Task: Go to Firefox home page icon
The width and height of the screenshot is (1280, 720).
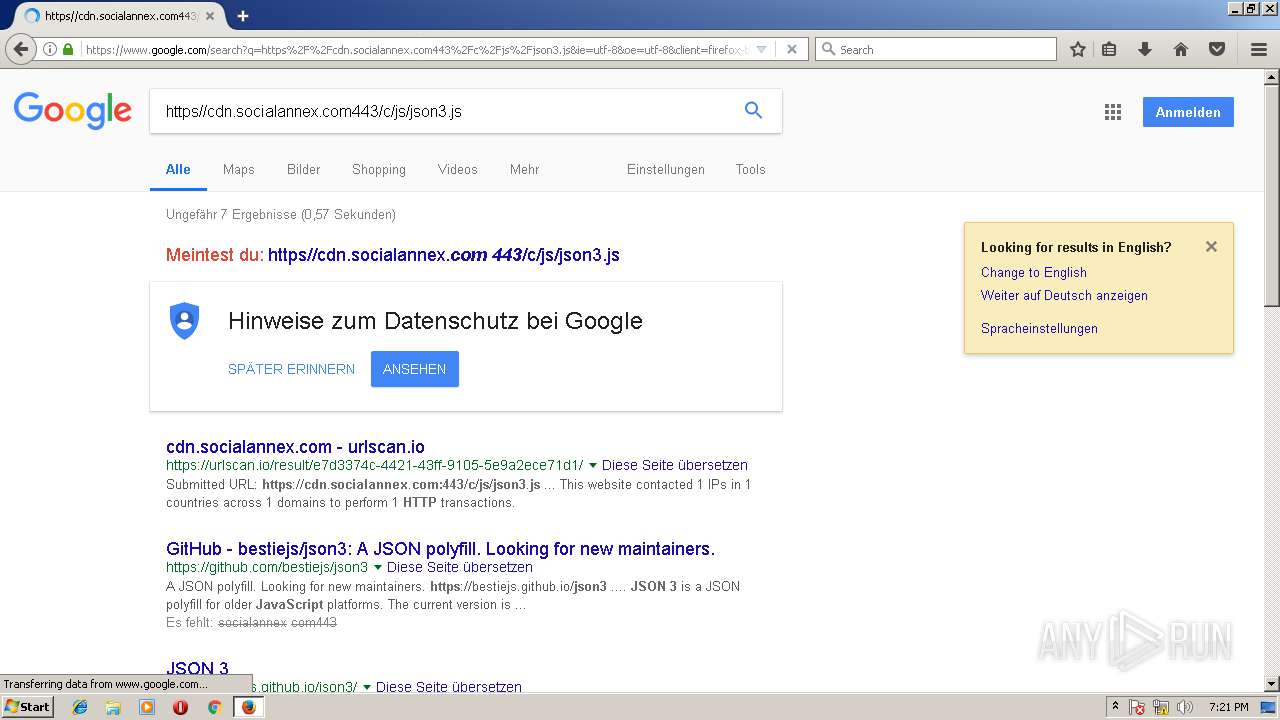Action: click(1181, 49)
